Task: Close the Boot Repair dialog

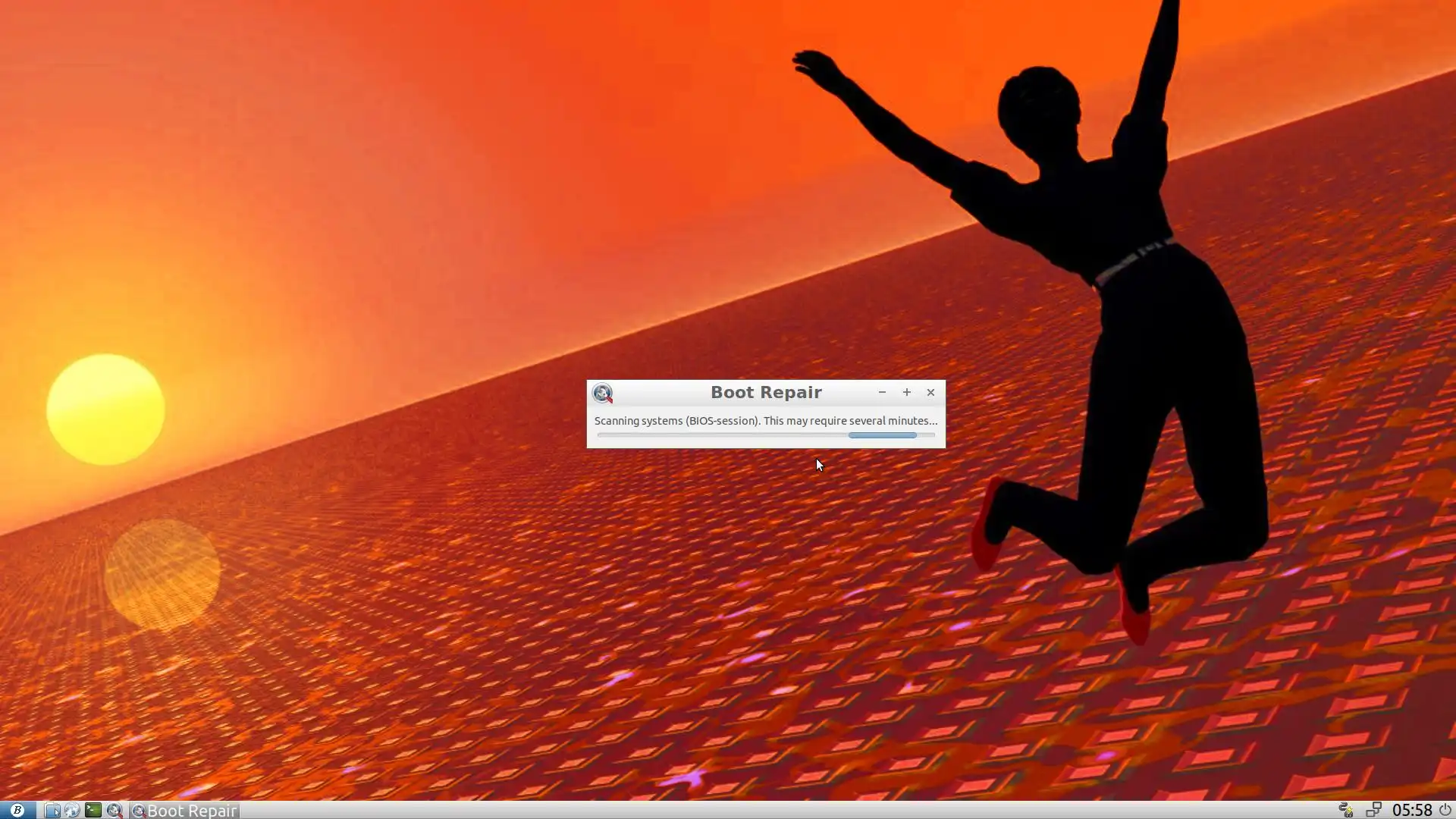Action: coord(930,392)
